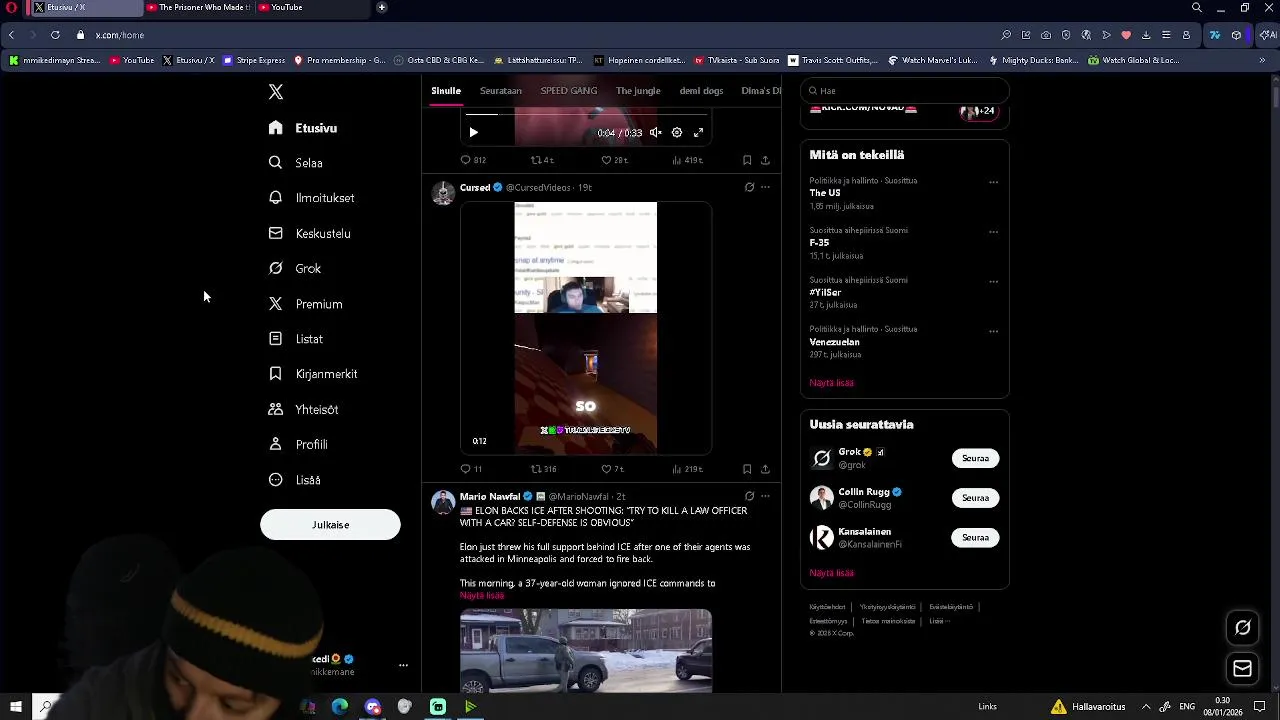Open the Cursed video thumbnail
This screenshot has height=720, width=1280.
tap(586, 328)
